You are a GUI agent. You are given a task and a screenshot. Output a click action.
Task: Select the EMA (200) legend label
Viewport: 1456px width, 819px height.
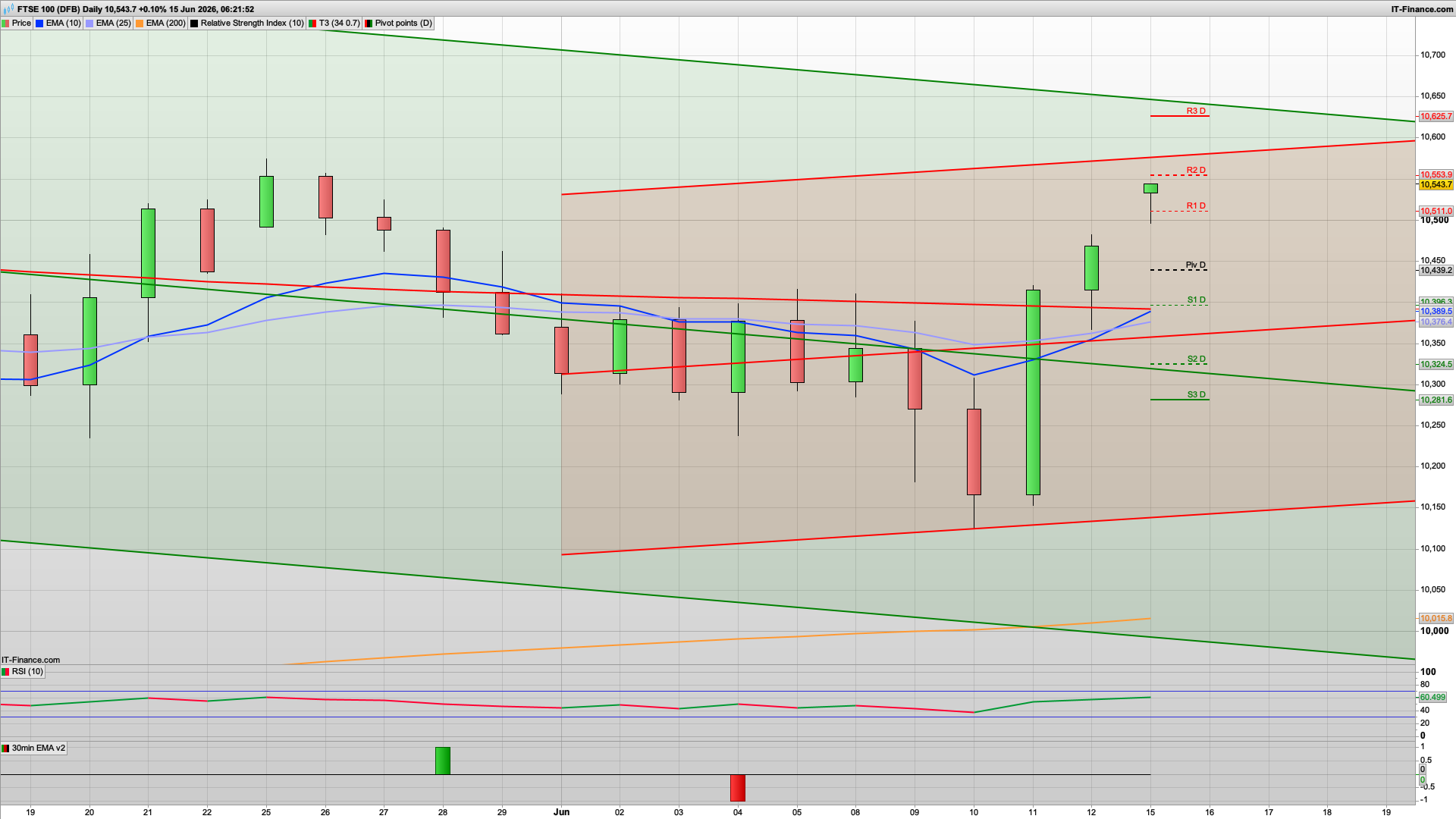pos(165,24)
